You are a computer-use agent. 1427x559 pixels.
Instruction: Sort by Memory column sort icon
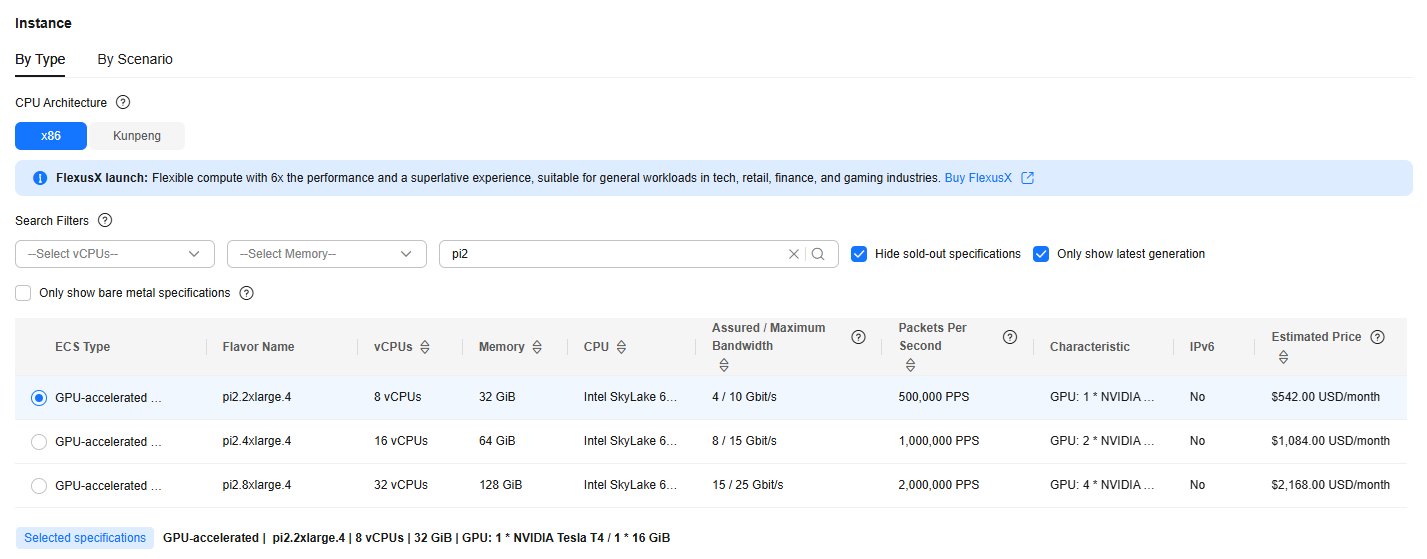pos(537,347)
